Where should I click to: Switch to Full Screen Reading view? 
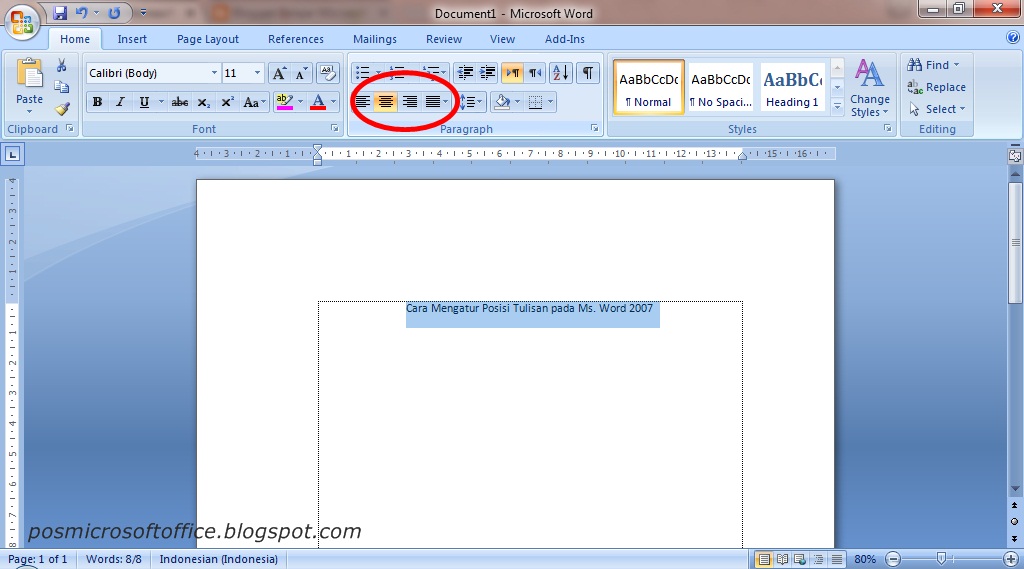point(782,559)
